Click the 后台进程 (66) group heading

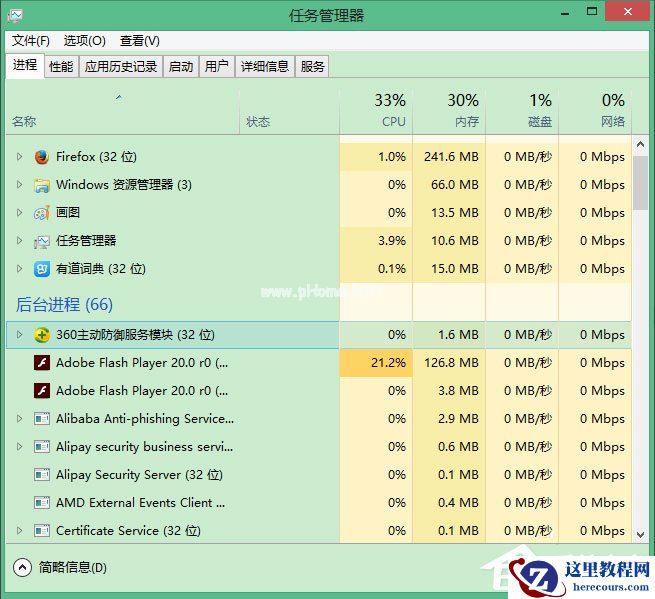(x=64, y=305)
